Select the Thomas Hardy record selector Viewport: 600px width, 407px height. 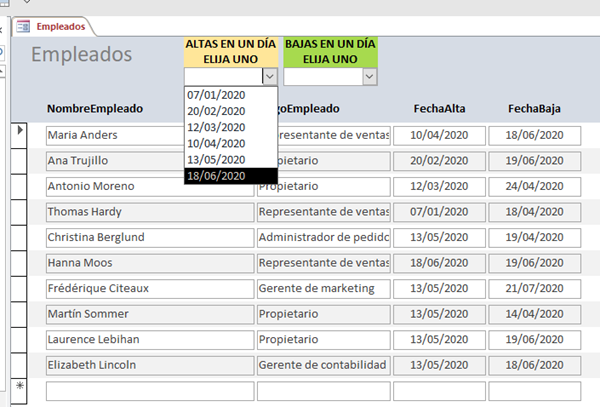[19, 212]
